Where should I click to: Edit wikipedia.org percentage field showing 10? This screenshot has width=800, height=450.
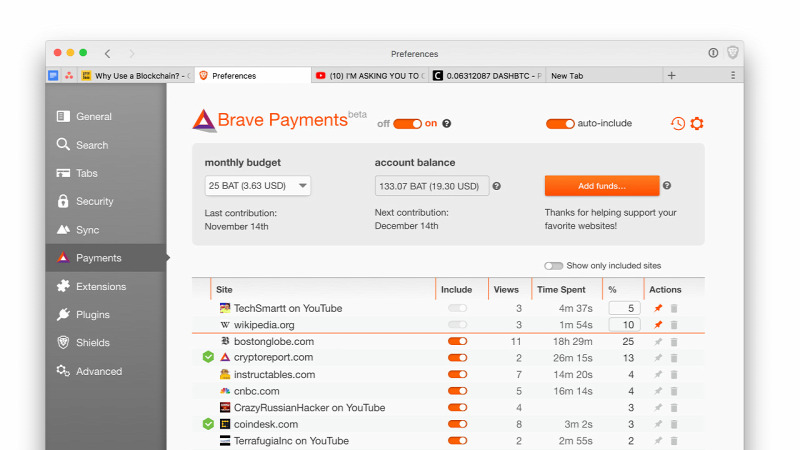coord(624,324)
